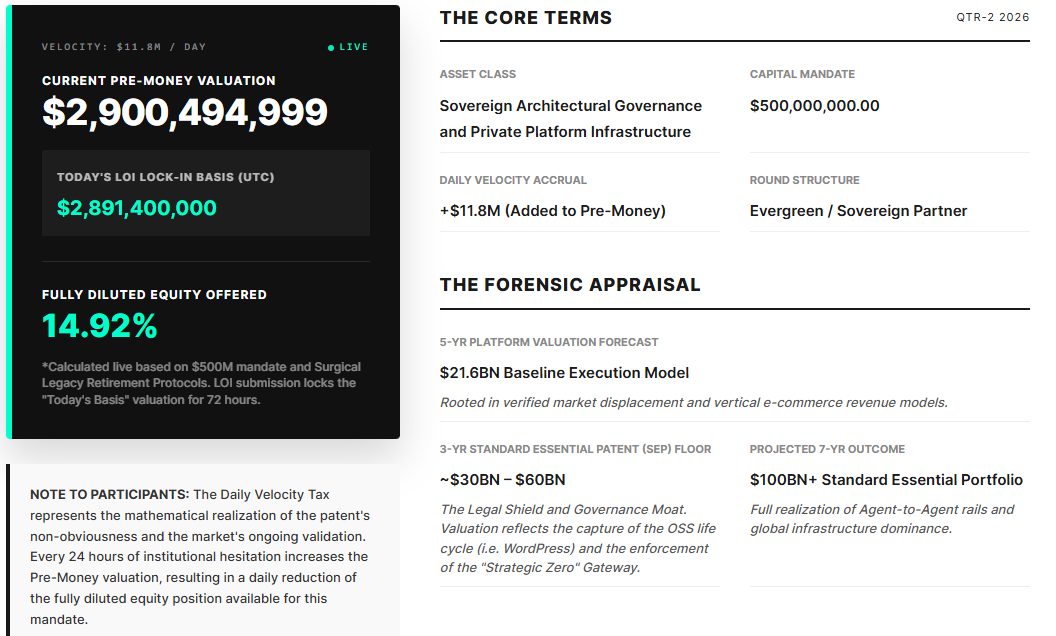This screenshot has height=636, width=1056.
Task: Select the $2,900,494,999 pre-money valuation figure
Action: 185,112
